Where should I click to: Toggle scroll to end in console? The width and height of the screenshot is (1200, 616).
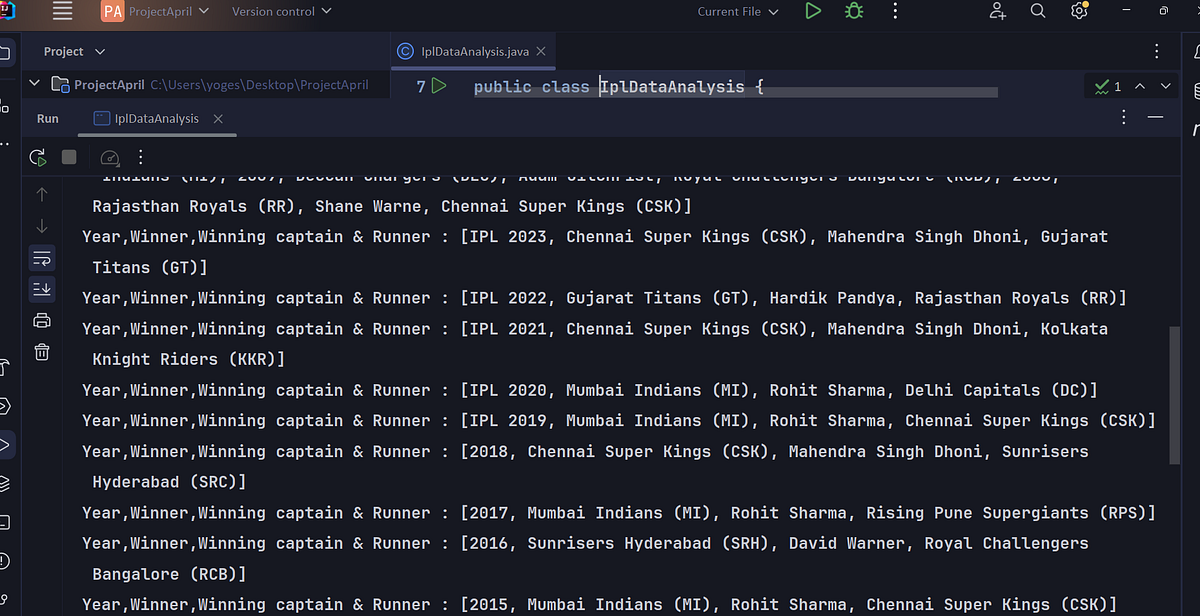tap(41, 289)
